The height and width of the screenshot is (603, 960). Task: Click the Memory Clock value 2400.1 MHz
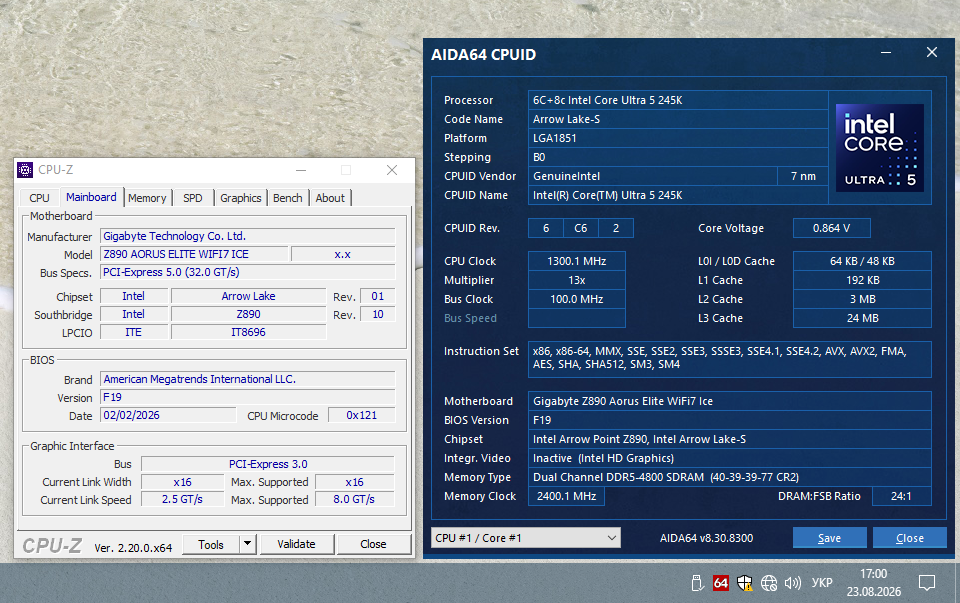tap(566, 496)
